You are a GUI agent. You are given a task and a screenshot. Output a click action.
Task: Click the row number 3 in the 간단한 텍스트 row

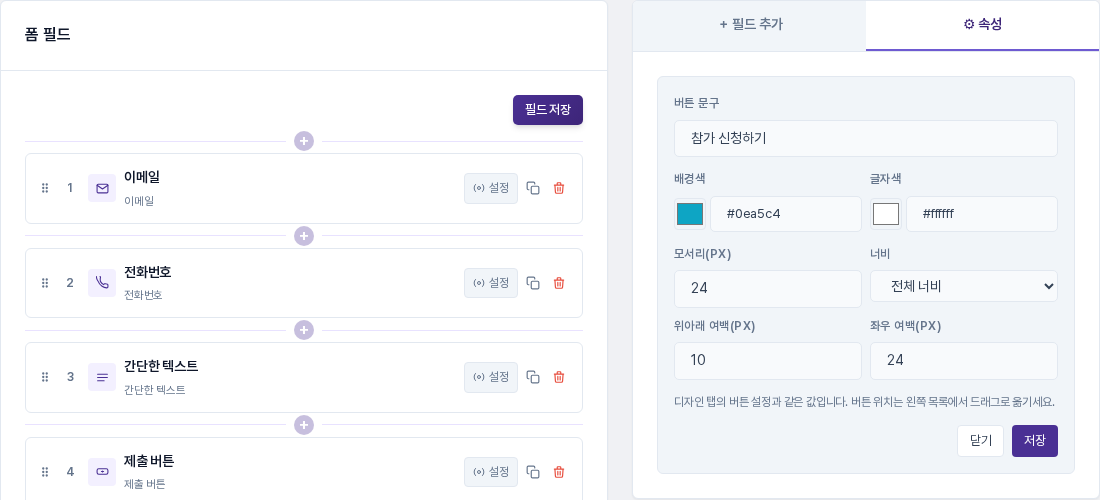click(x=69, y=377)
